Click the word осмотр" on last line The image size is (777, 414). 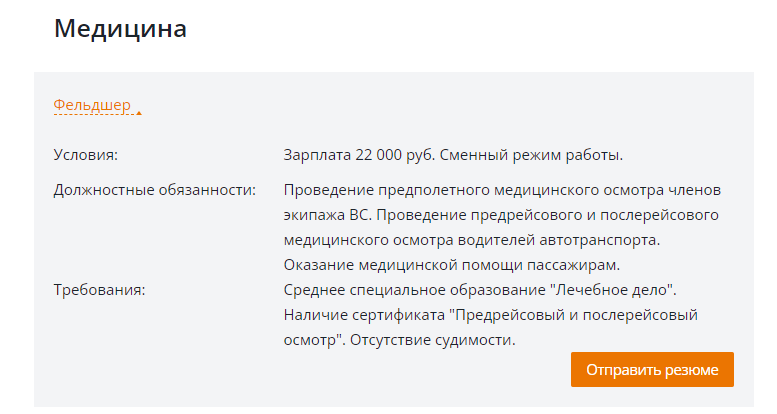click(x=314, y=340)
